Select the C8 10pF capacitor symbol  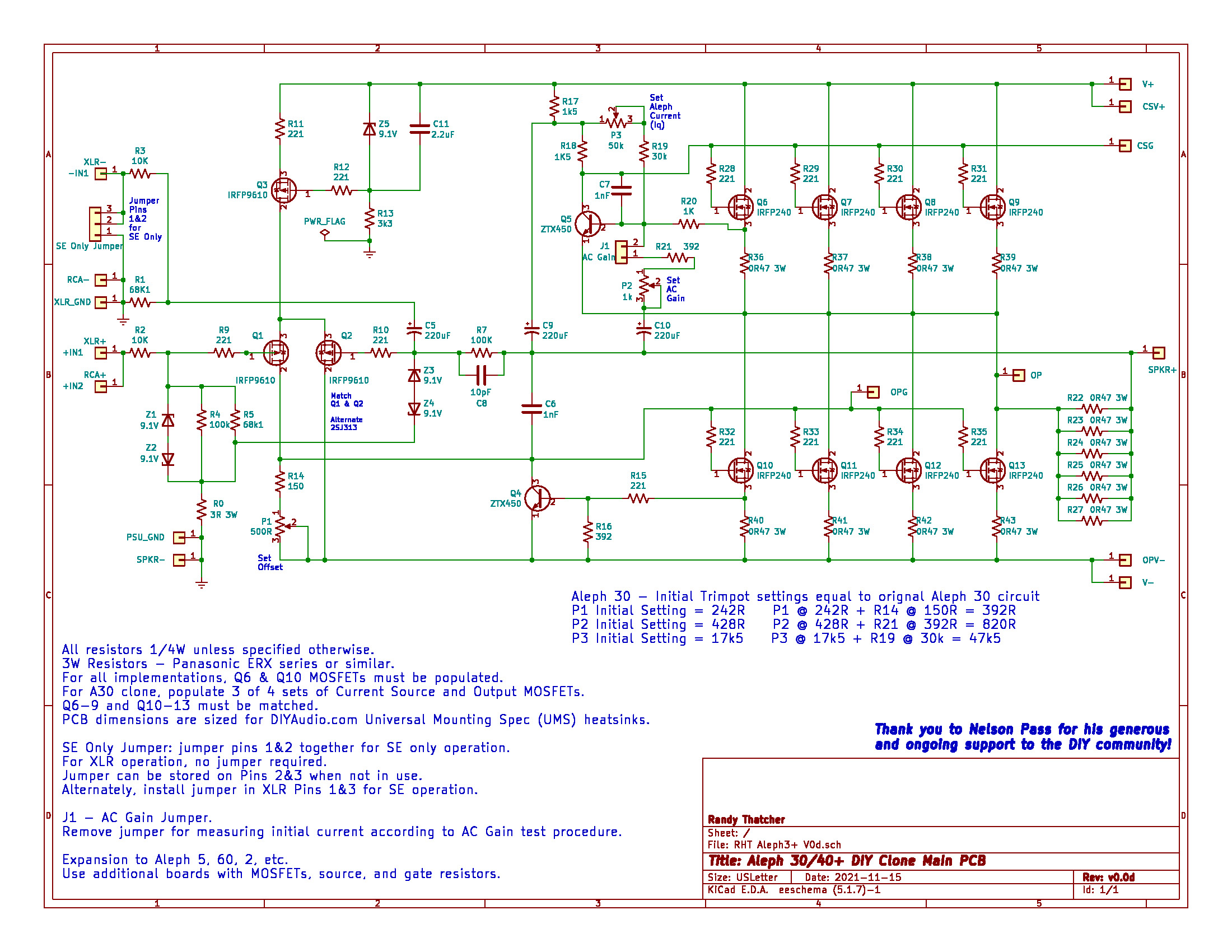click(x=481, y=375)
